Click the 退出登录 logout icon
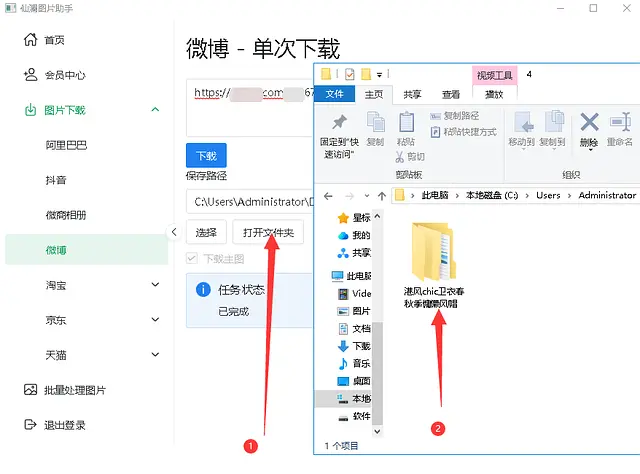This screenshot has height=474, width=640. (x=31, y=425)
